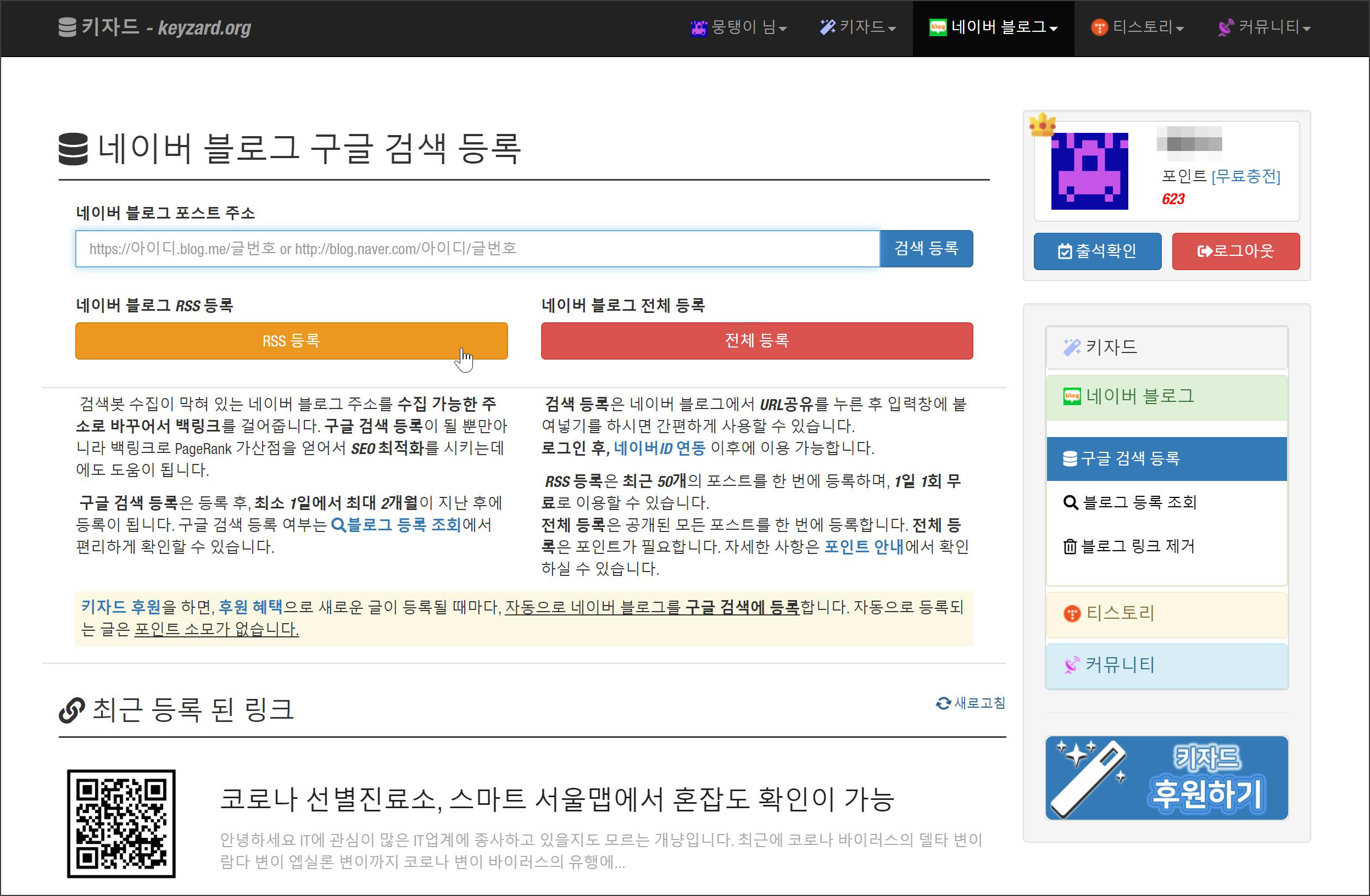This screenshot has height=896, width=1370.
Task: Open the 커뮤니티 navbar dropdown
Action: 1264,27
